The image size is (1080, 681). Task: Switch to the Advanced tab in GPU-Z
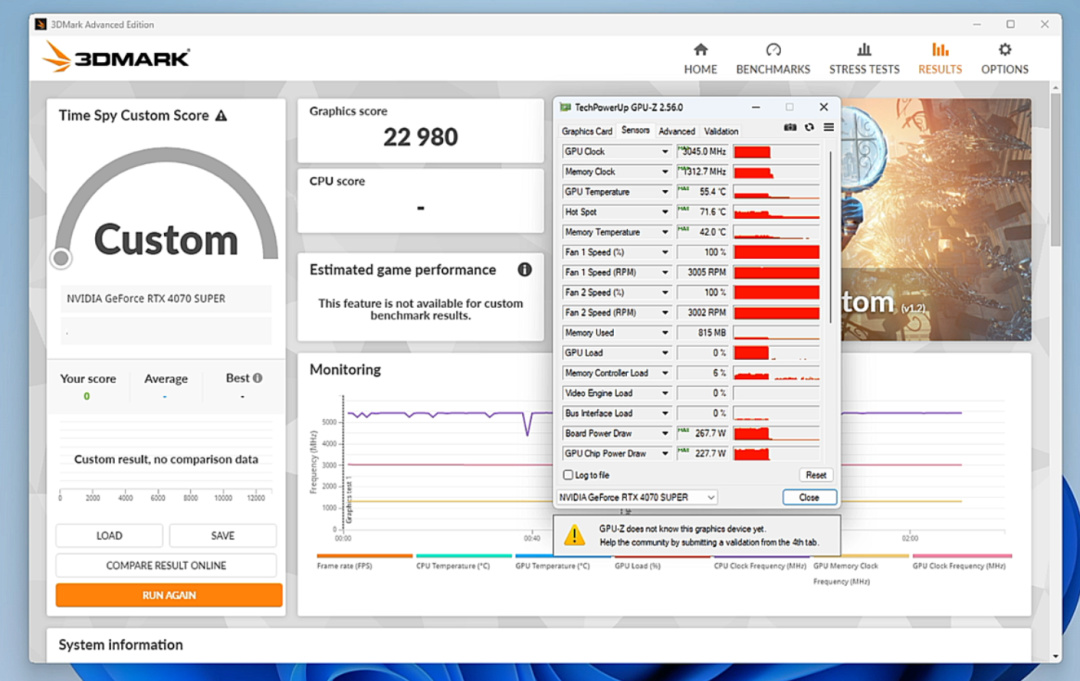tap(676, 131)
